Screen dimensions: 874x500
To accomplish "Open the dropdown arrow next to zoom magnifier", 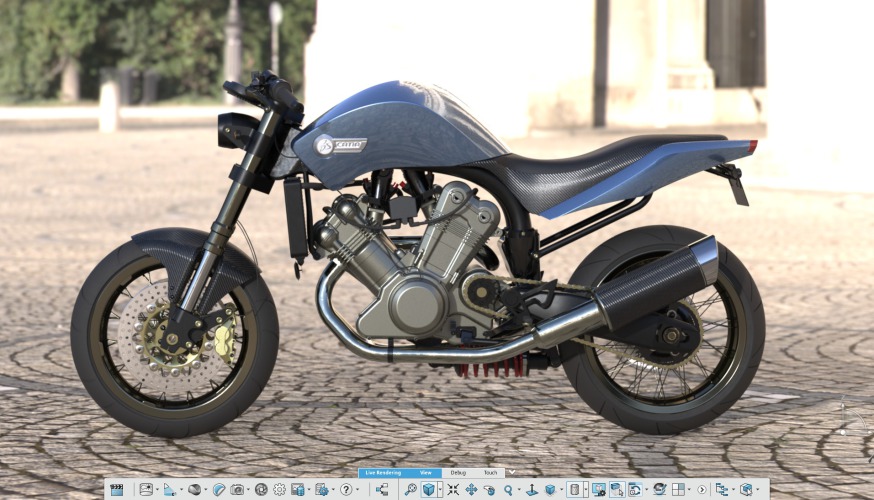I will point(519,490).
